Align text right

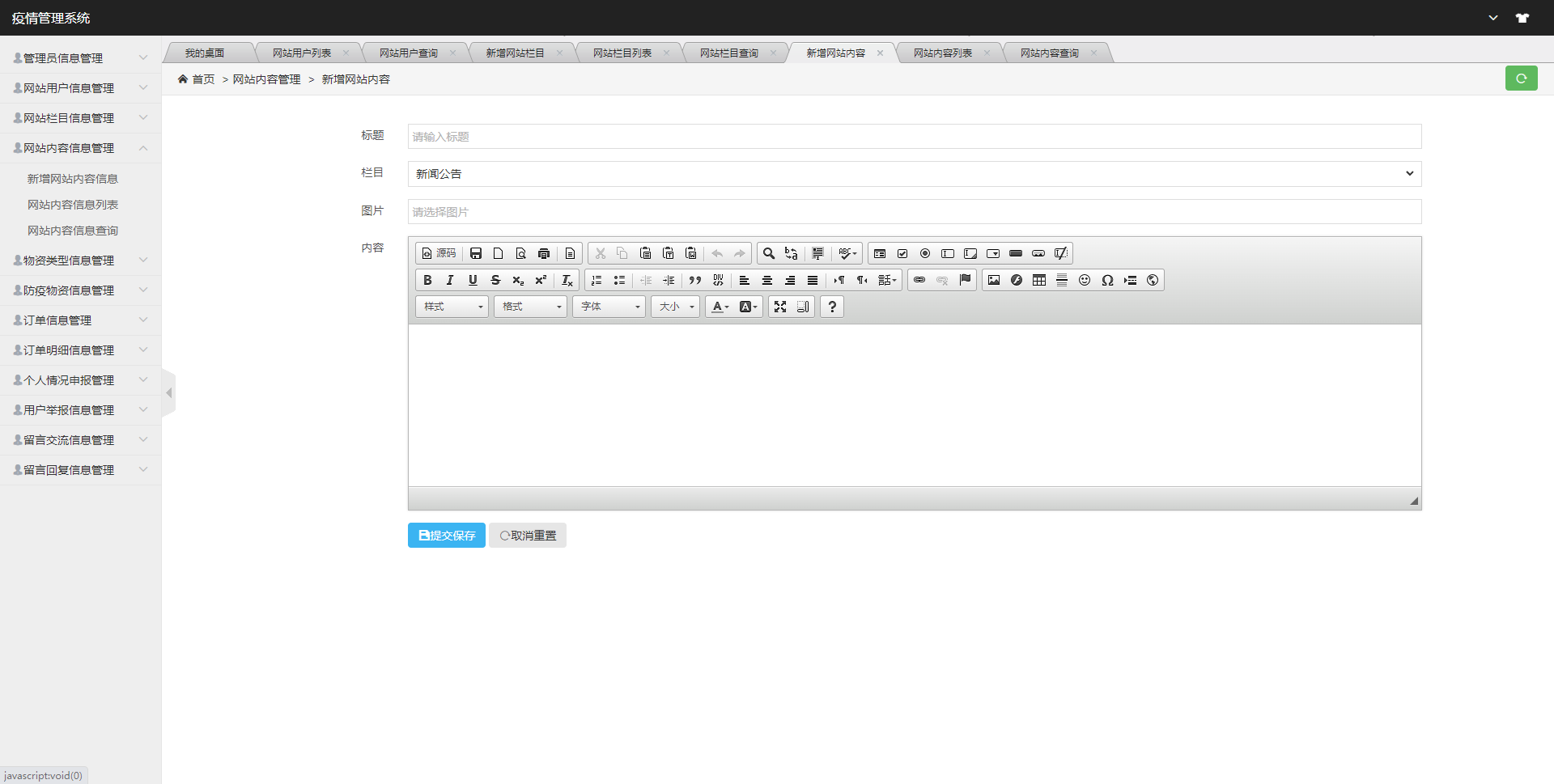tap(790, 280)
